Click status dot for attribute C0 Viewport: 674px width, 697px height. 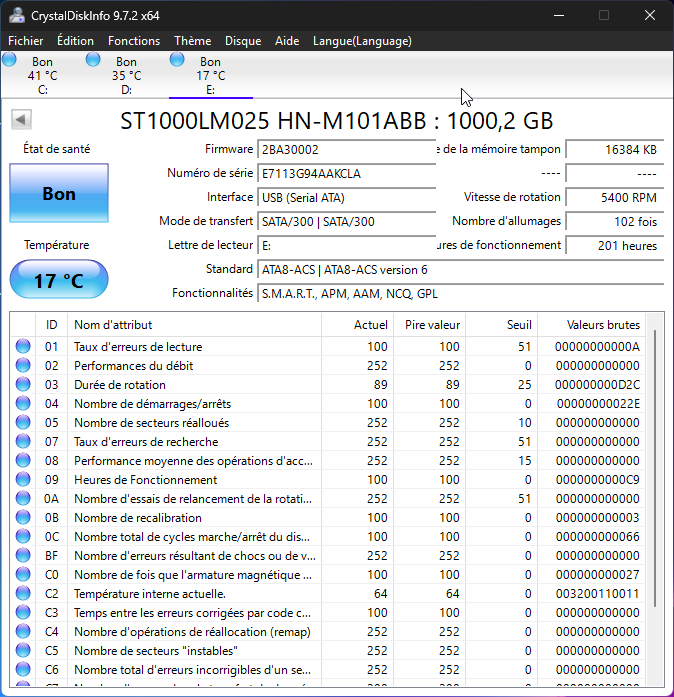[23, 575]
